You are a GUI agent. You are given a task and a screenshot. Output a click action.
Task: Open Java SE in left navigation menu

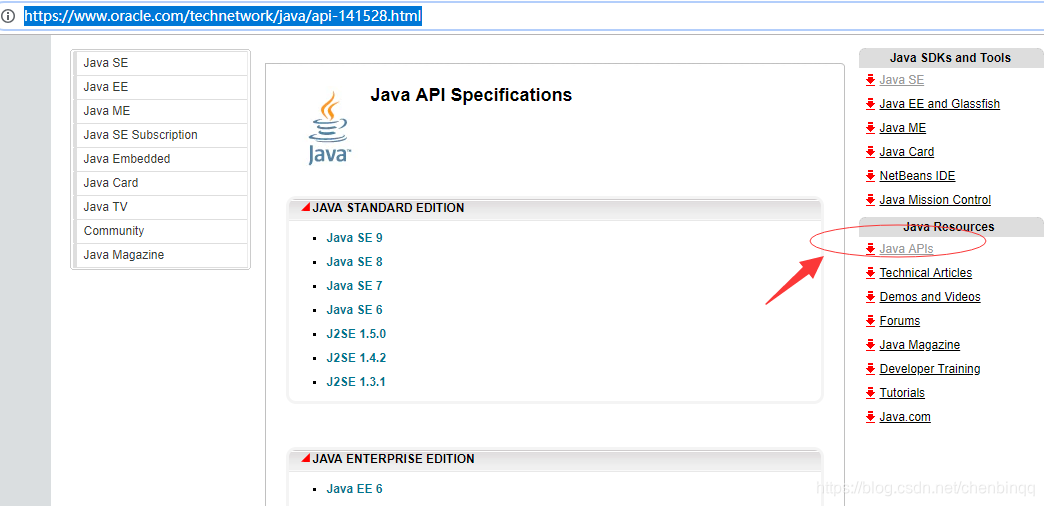tap(160, 63)
